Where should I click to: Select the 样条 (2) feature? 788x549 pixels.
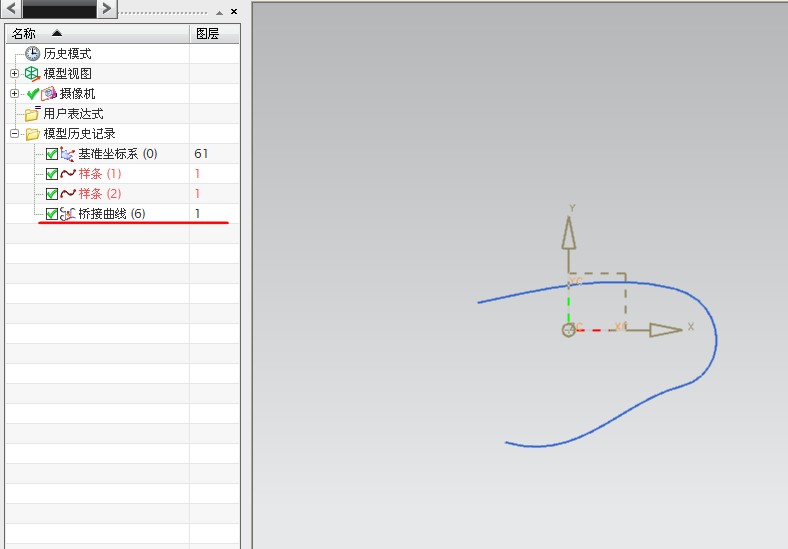100,194
